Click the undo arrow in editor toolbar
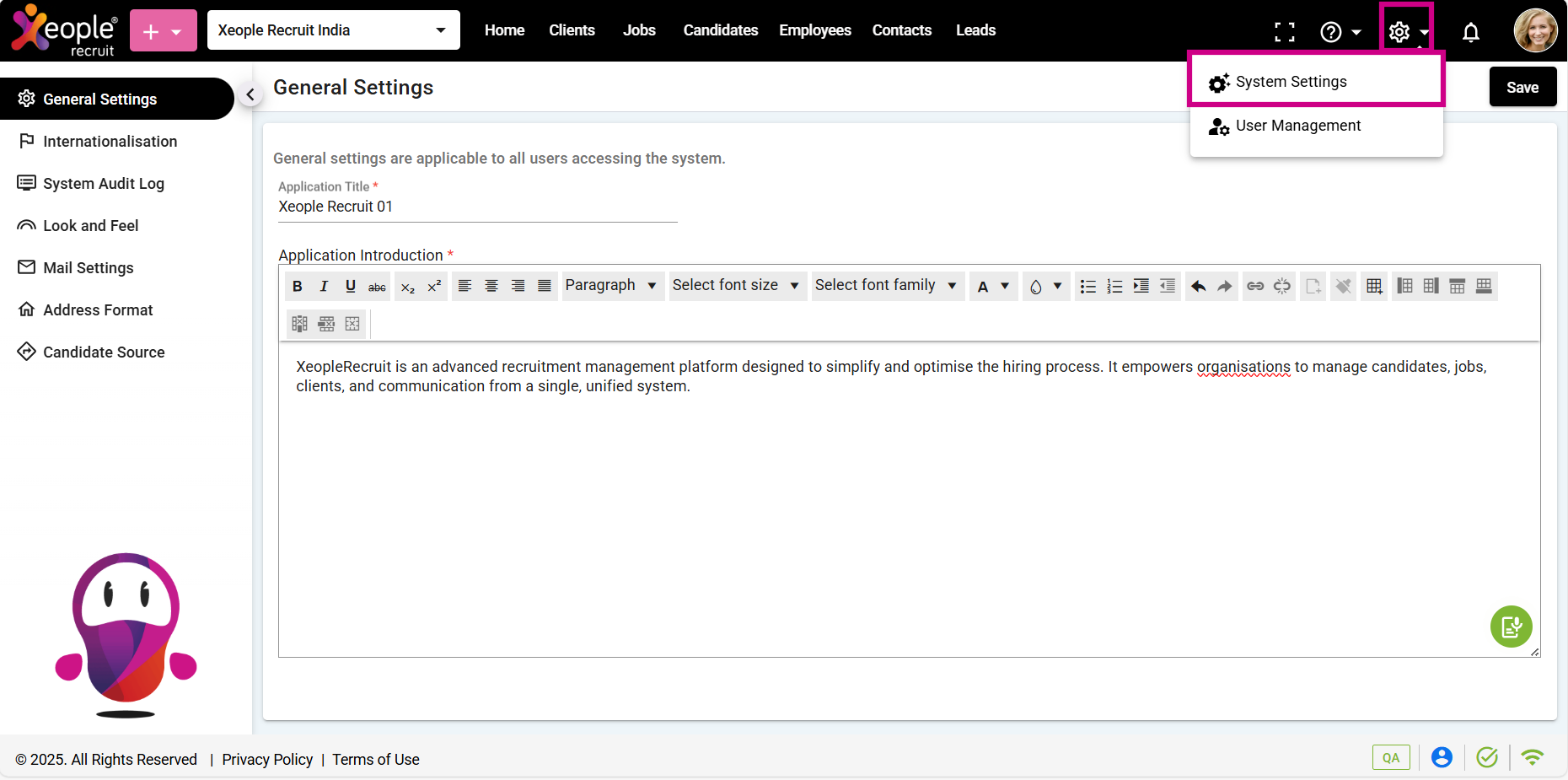The height and width of the screenshot is (780, 1568). tap(1198, 286)
